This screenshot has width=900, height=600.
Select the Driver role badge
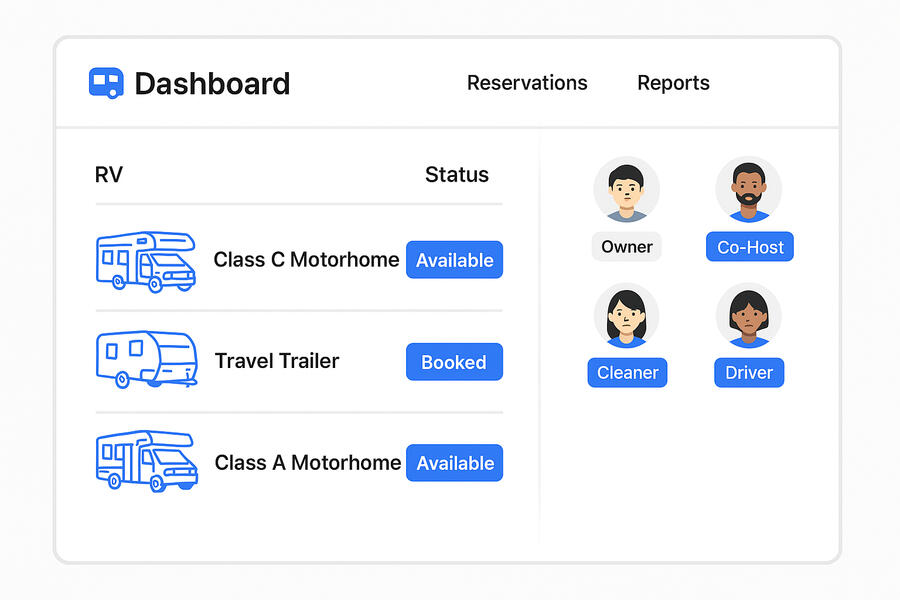749,373
